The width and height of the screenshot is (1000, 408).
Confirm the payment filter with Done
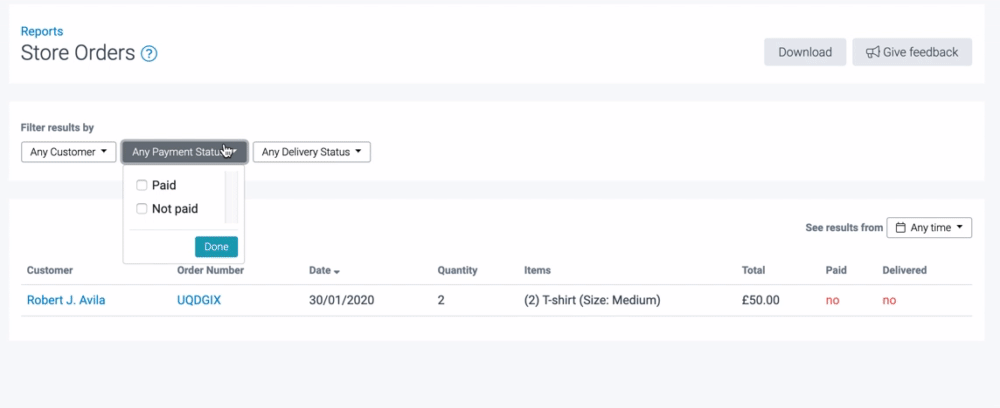(x=216, y=246)
